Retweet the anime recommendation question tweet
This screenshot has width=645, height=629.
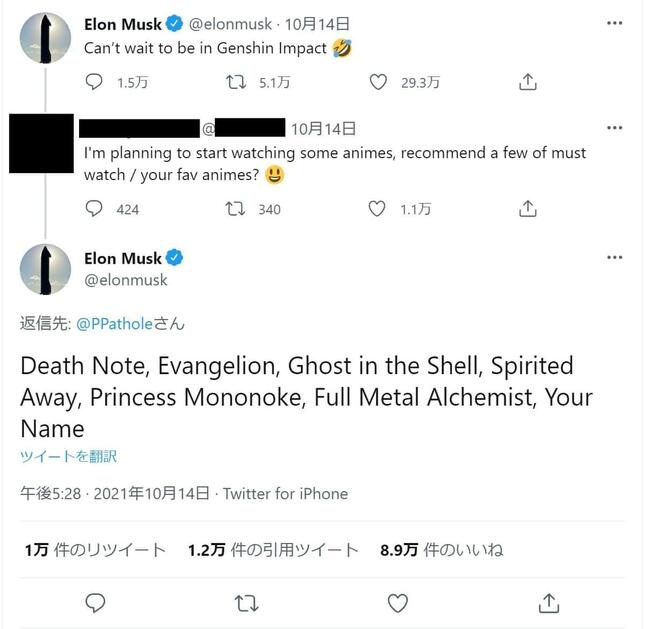(x=236, y=209)
